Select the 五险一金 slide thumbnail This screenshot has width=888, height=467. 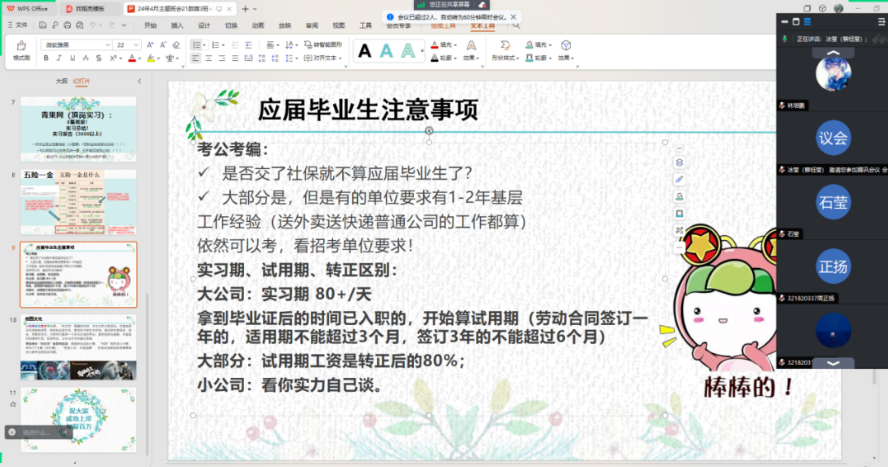(79, 202)
